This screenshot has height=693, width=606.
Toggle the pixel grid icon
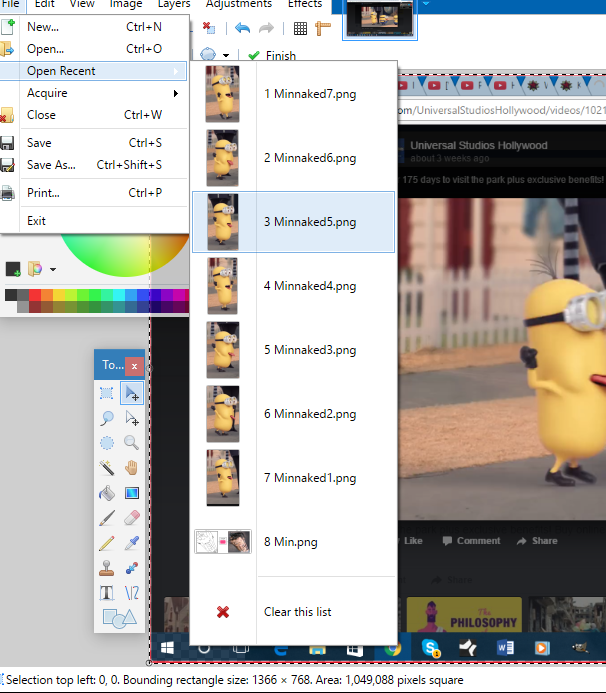tap(300, 29)
